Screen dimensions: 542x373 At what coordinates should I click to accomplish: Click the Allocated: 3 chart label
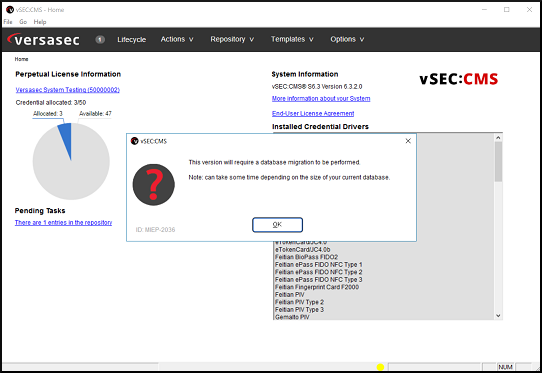coord(48,113)
